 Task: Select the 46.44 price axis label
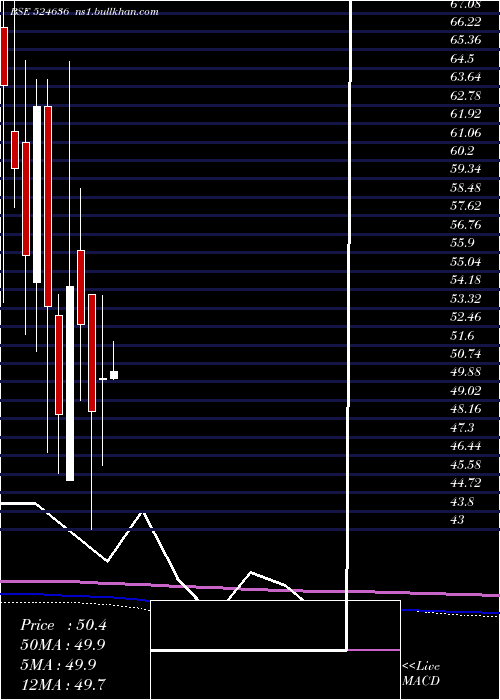click(466, 446)
